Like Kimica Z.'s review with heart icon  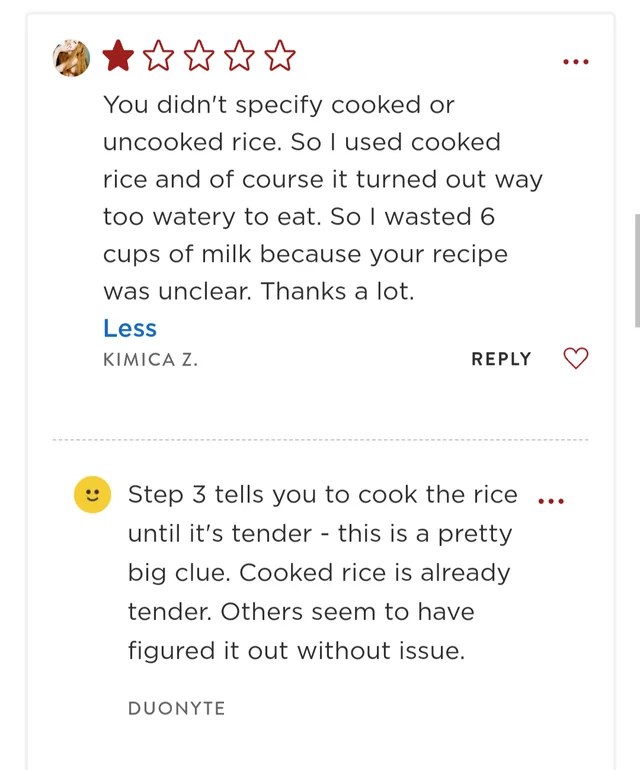(x=576, y=358)
